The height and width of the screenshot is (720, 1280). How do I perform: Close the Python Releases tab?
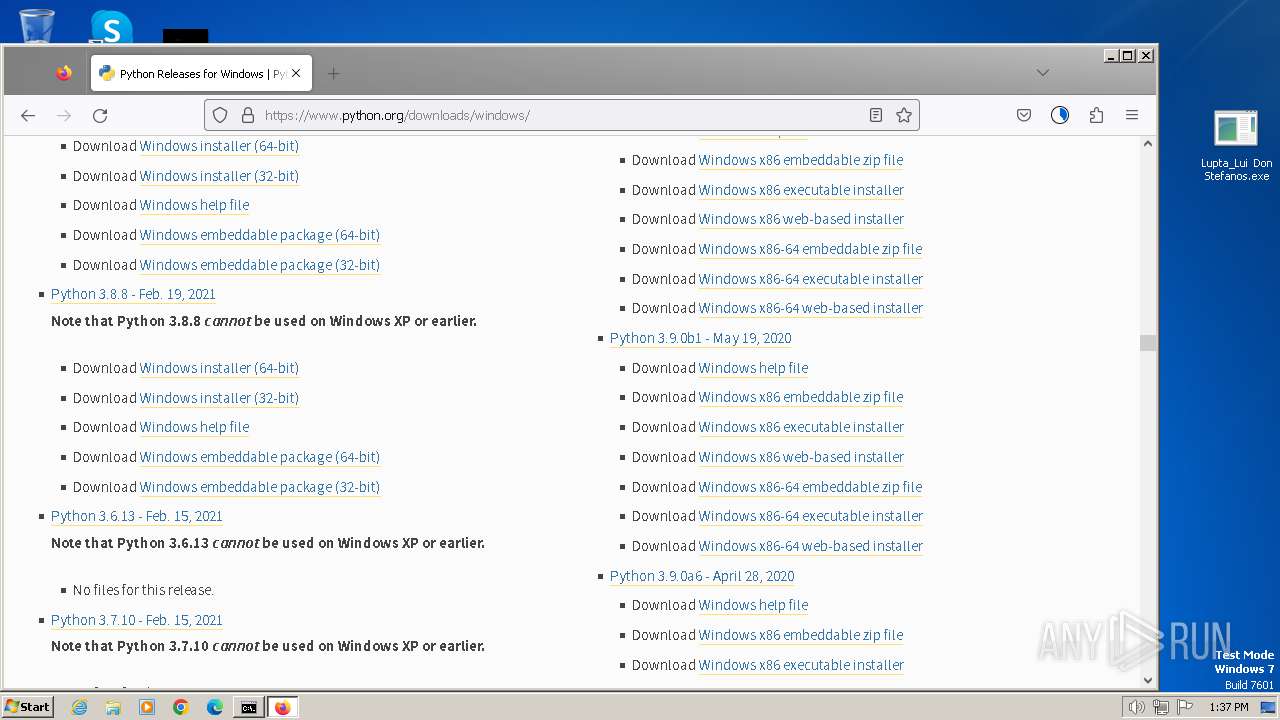pyautogui.click(x=296, y=73)
